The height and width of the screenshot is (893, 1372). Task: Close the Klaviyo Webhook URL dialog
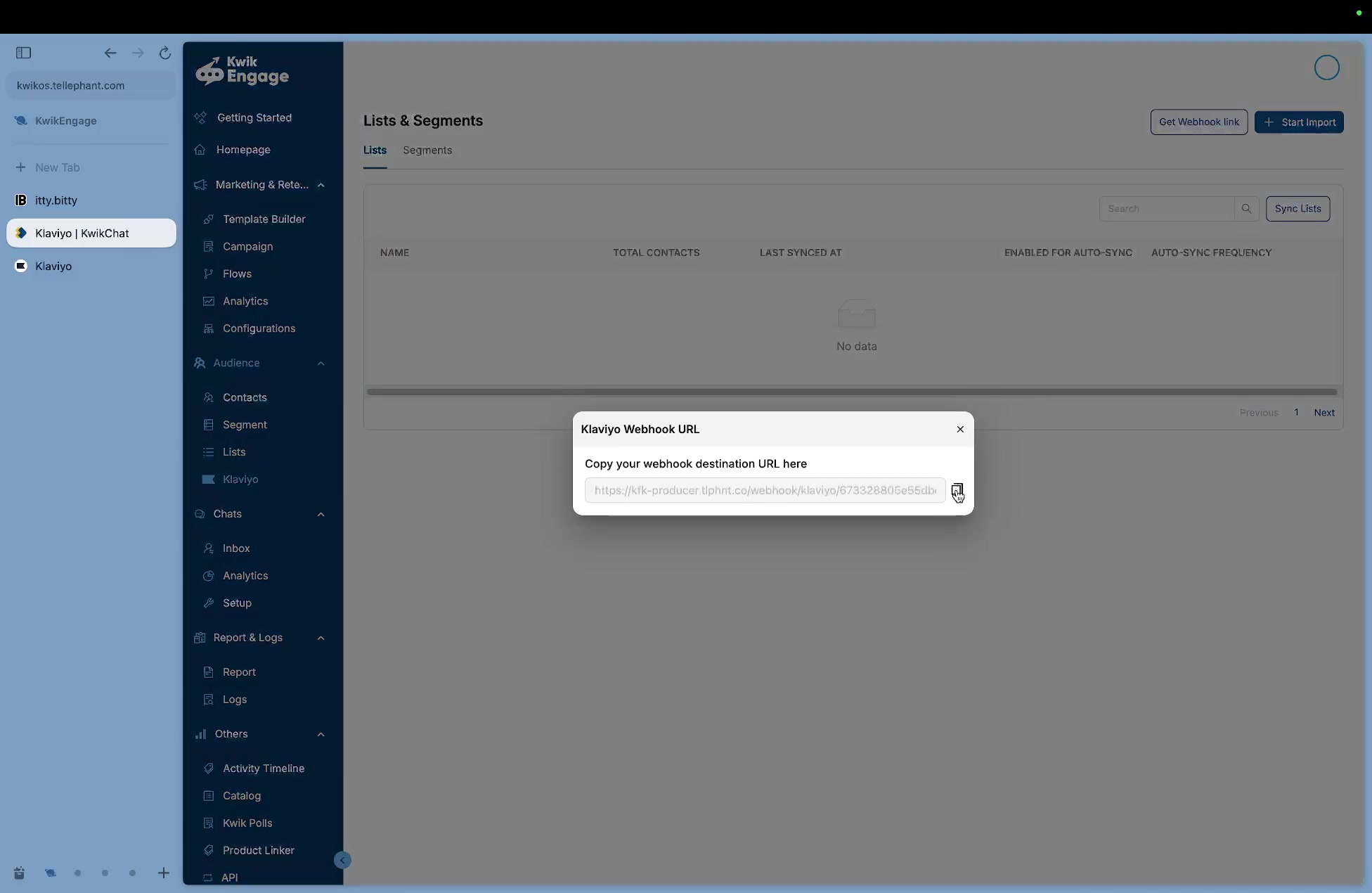tap(960, 429)
